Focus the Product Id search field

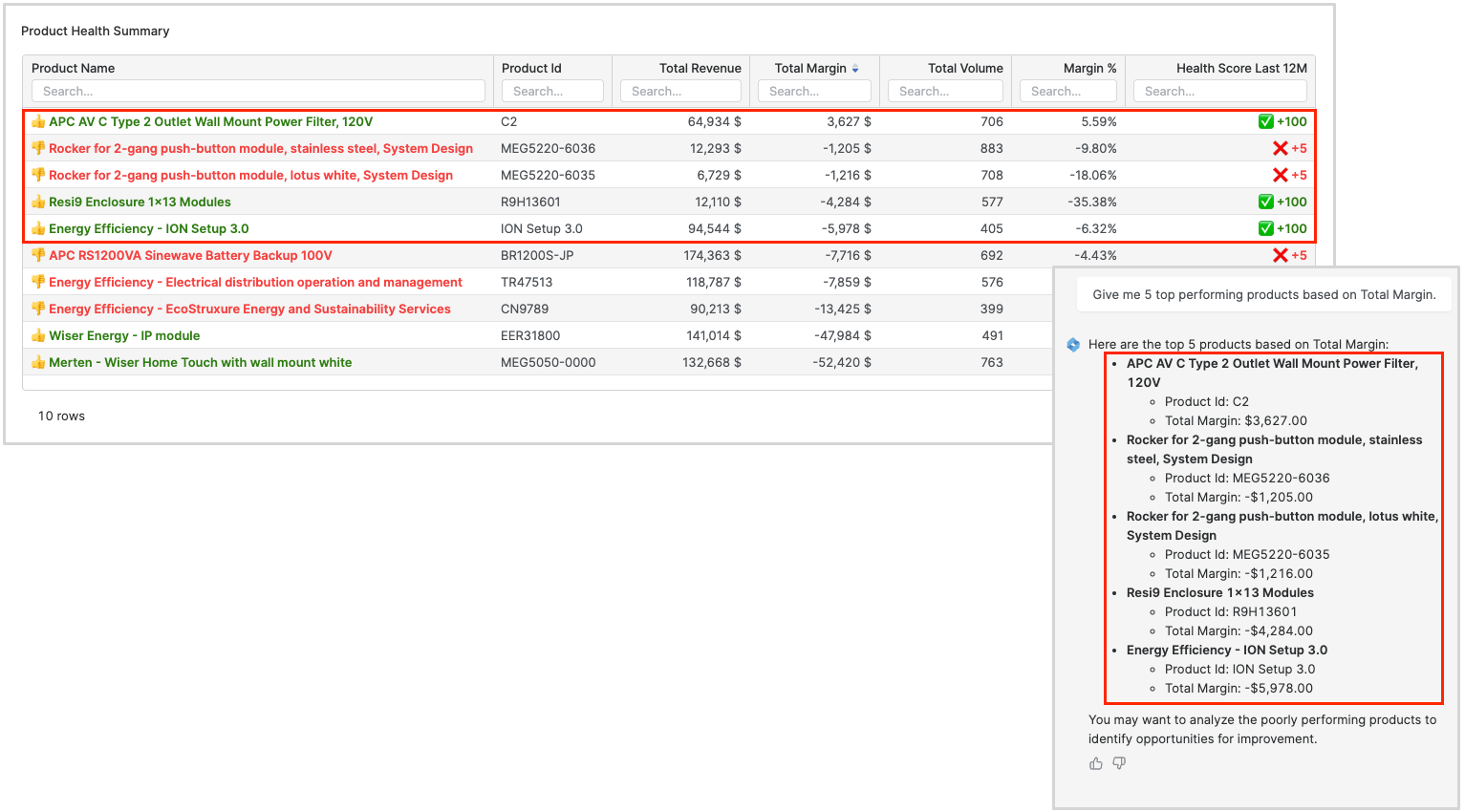tap(552, 91)
